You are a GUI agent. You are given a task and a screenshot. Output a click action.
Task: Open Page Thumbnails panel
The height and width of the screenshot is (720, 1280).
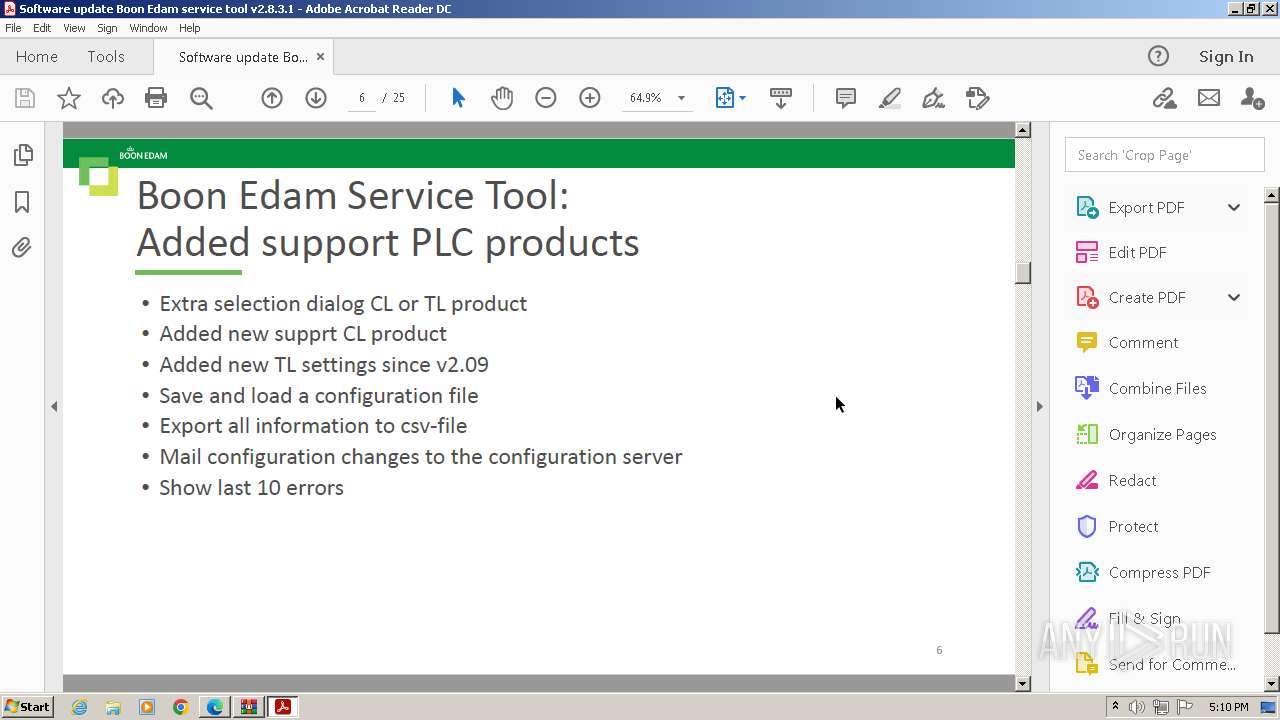pyautogui.click(x=22, y=155)
